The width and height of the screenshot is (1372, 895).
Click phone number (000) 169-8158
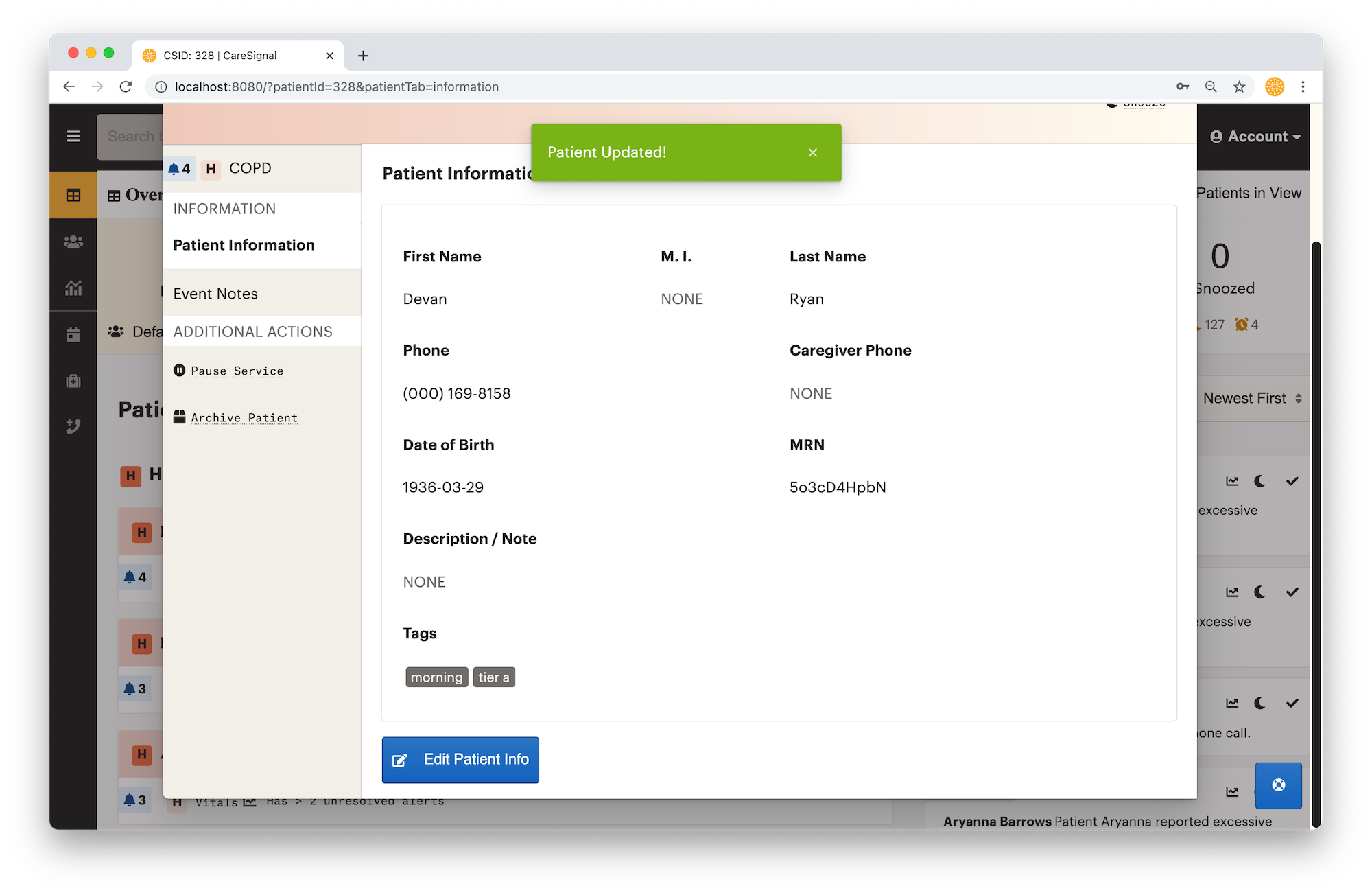coord(457,393)
